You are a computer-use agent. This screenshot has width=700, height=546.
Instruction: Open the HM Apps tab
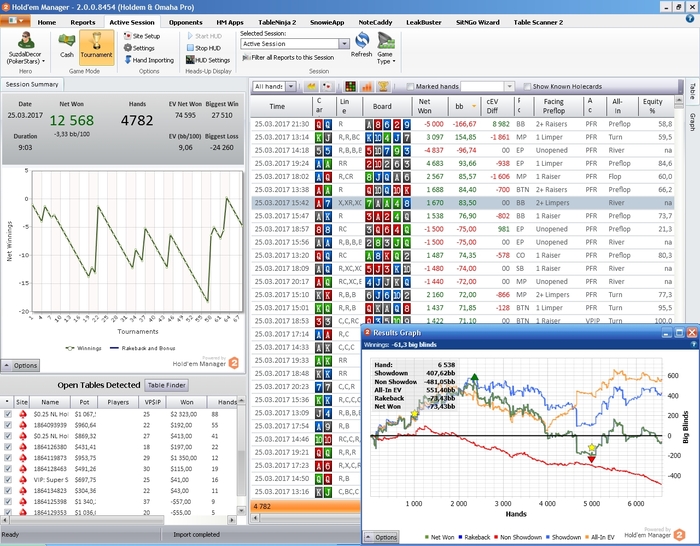(x=230, y=22)
